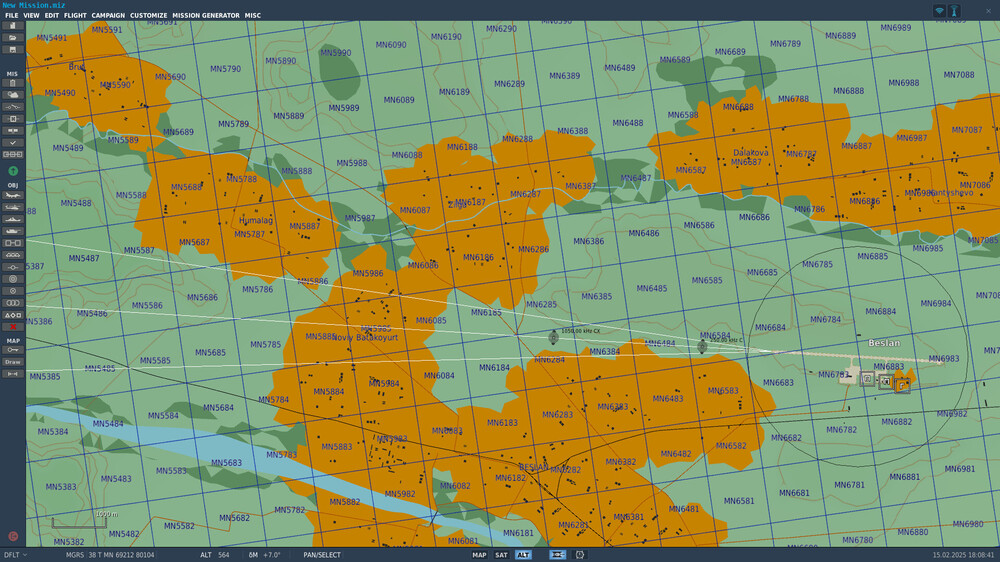Select the distance ruler measurement tool
Image resolution: width=1000 pixels, height=562 pixels.
click(x=13, y=374)
